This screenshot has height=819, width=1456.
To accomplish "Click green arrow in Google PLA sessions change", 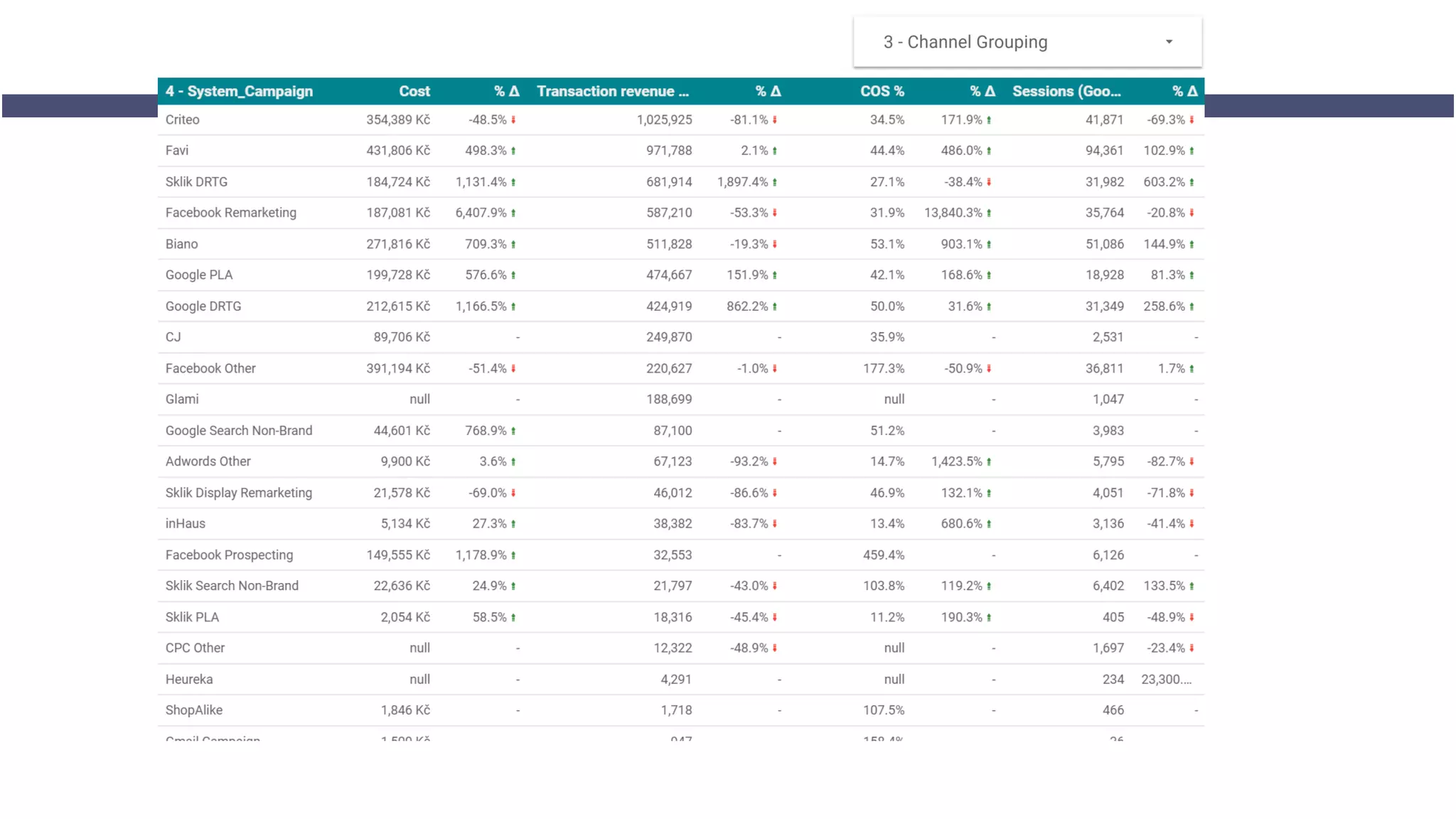I will (1192, 275).
